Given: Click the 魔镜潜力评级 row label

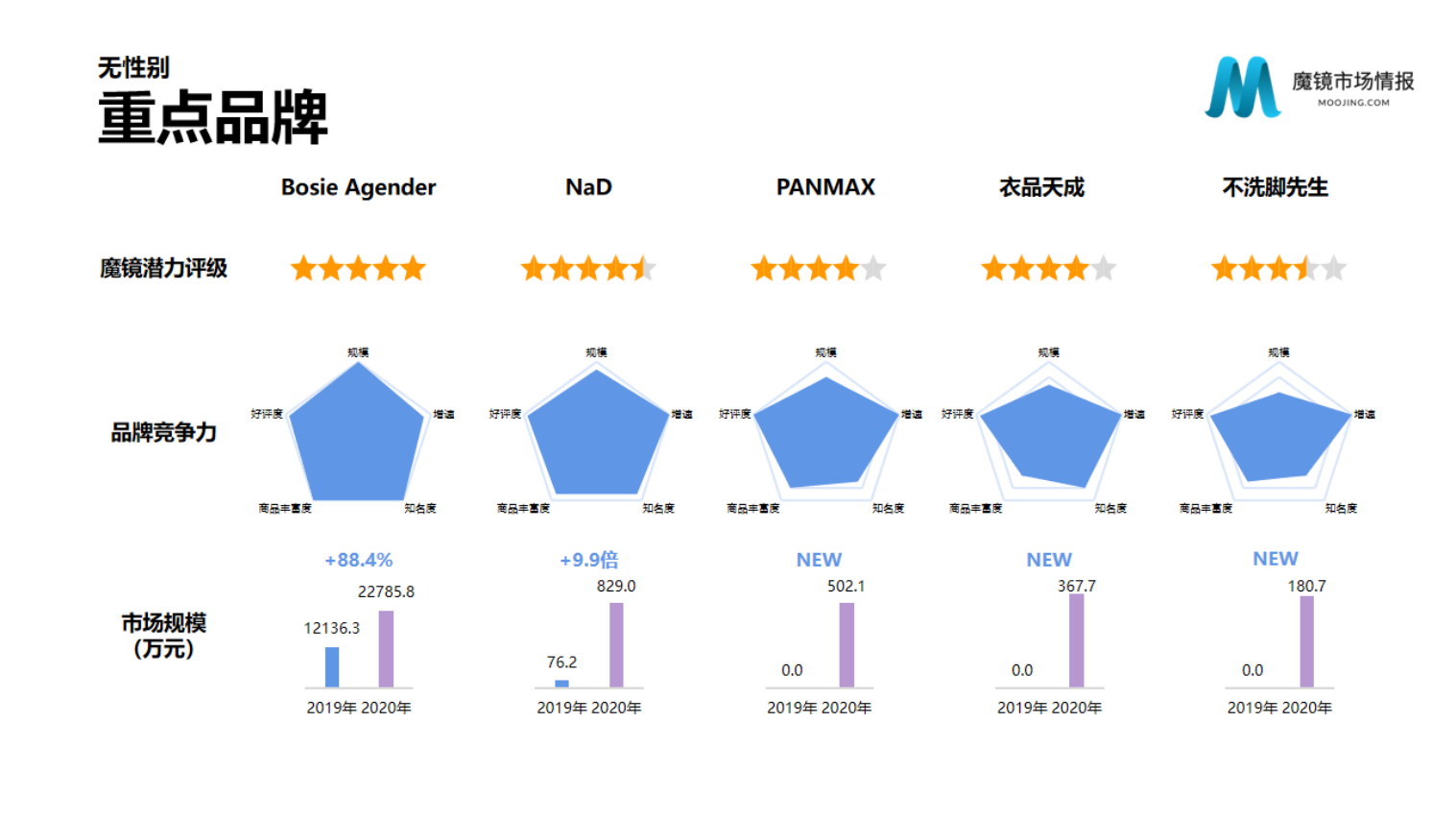Looking at the screenshot, I should (x=163, y=268).
